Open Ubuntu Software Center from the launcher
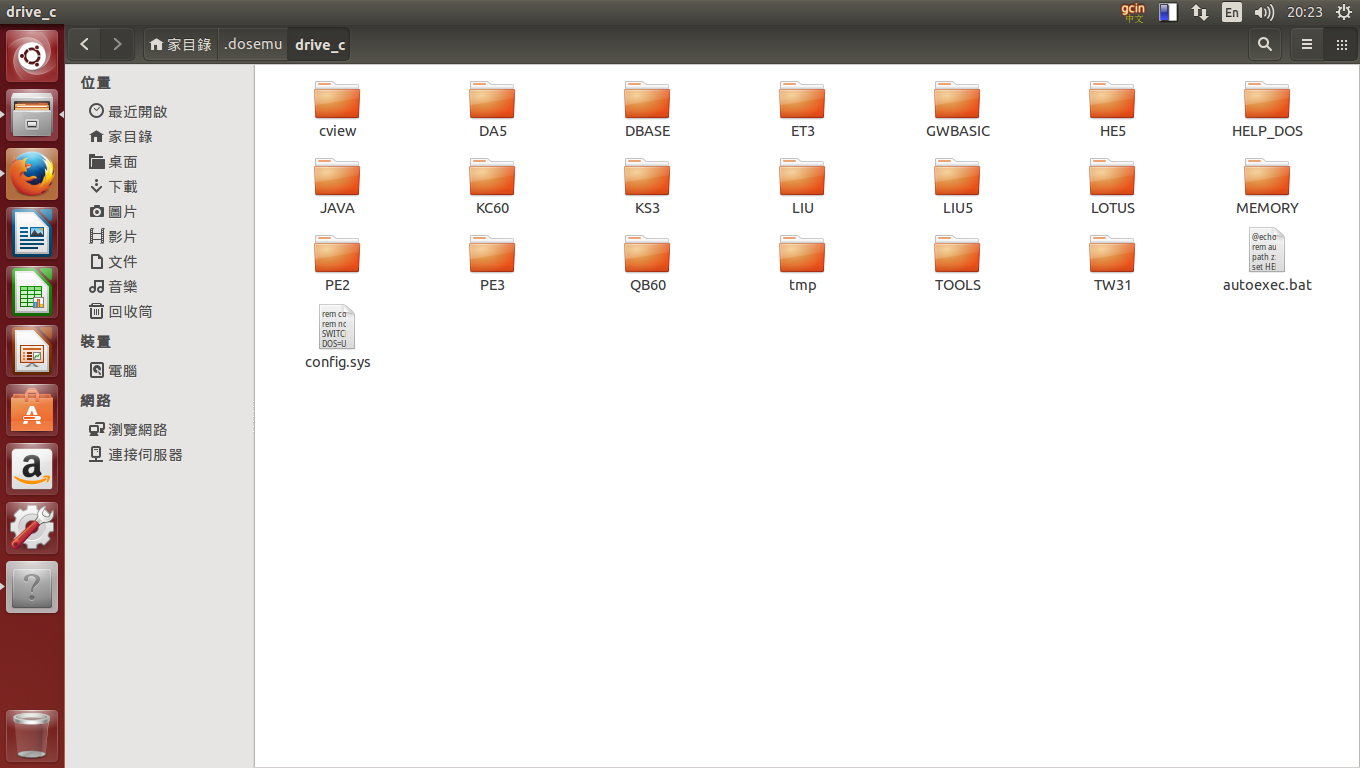 point(32,410)
